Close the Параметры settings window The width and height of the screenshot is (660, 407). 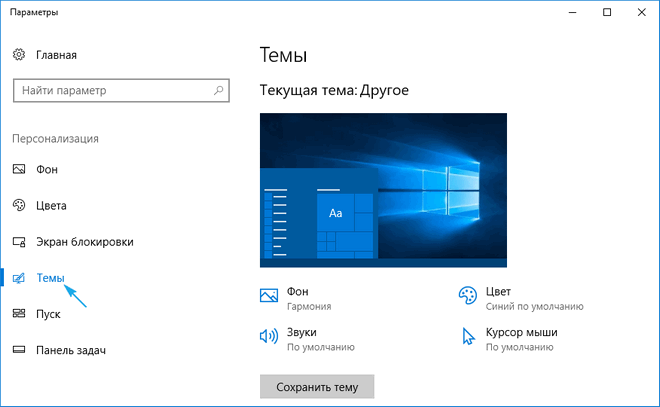(641, 13)
